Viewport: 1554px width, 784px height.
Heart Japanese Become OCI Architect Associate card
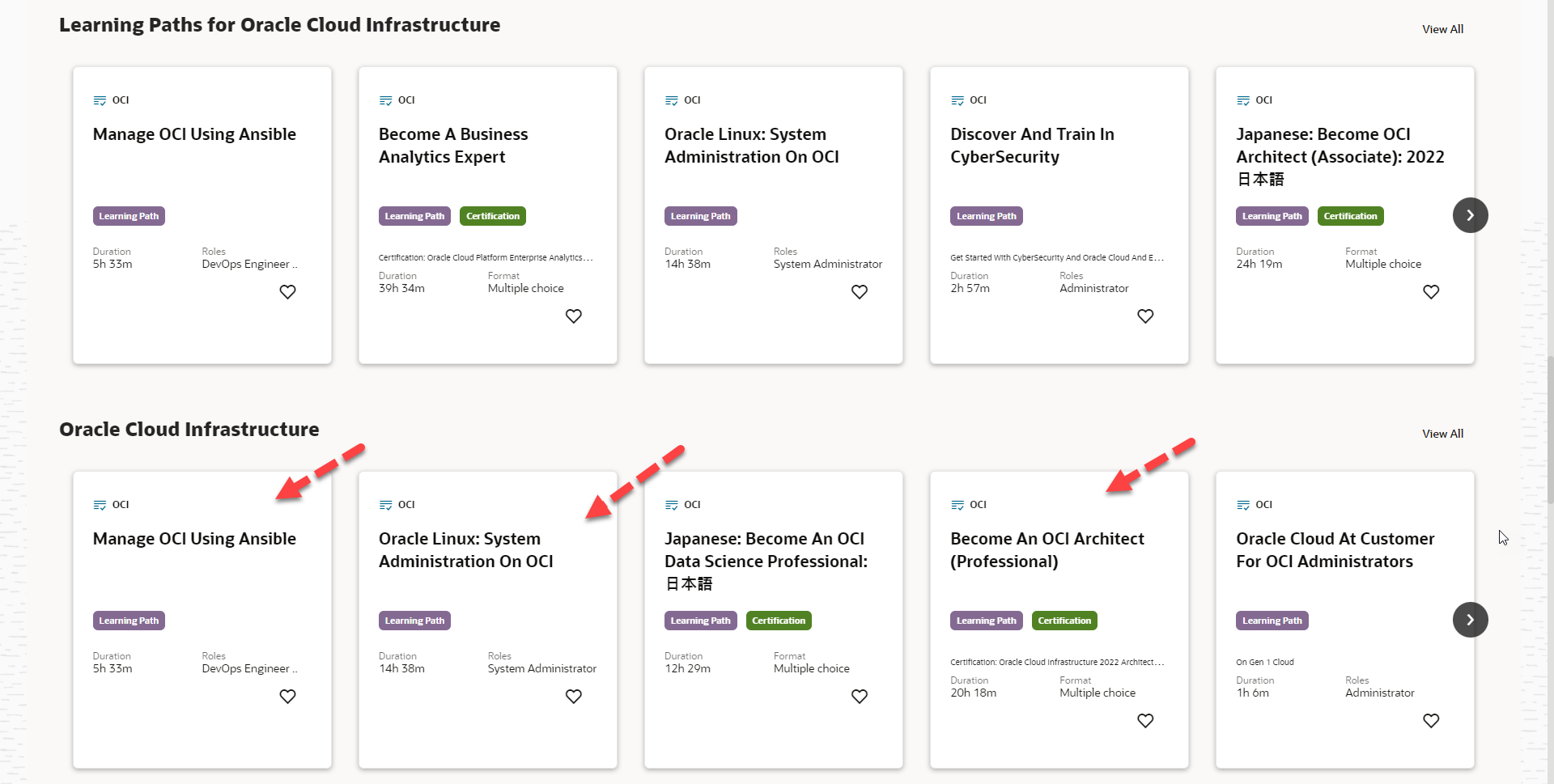pyautogui.click(x=1430, y=291)
